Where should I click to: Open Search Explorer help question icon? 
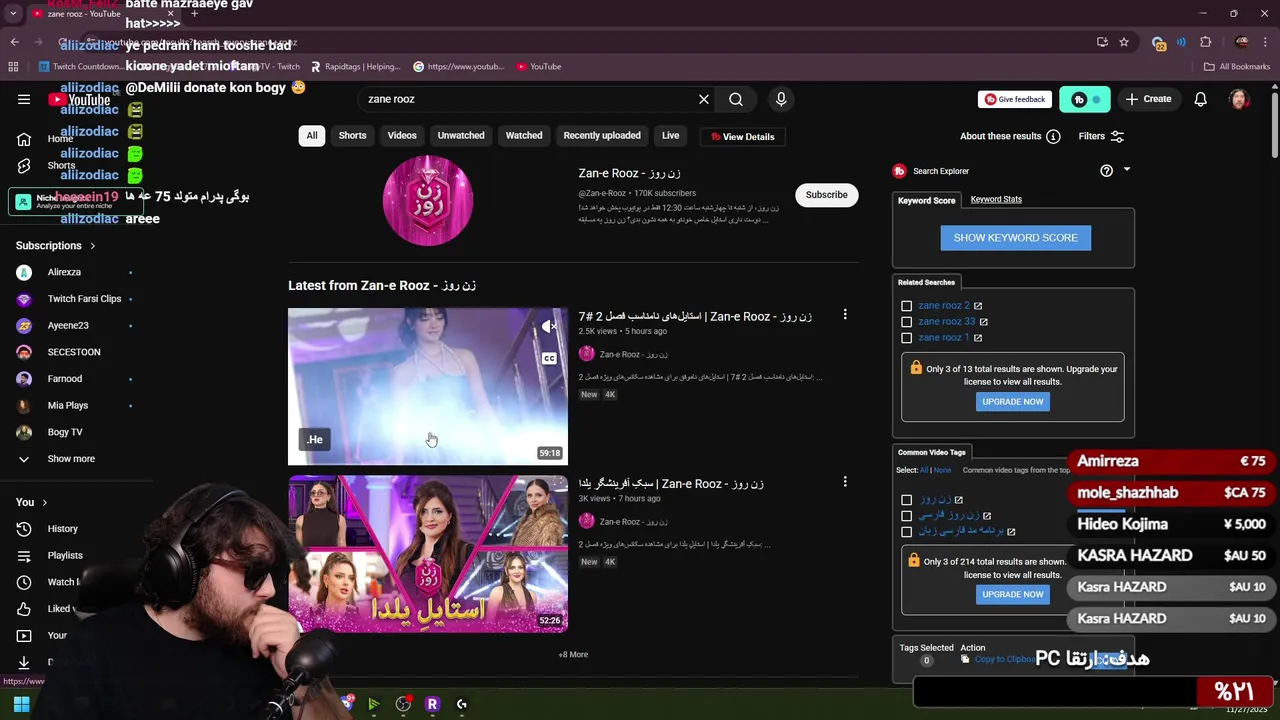pos(1106,171)
